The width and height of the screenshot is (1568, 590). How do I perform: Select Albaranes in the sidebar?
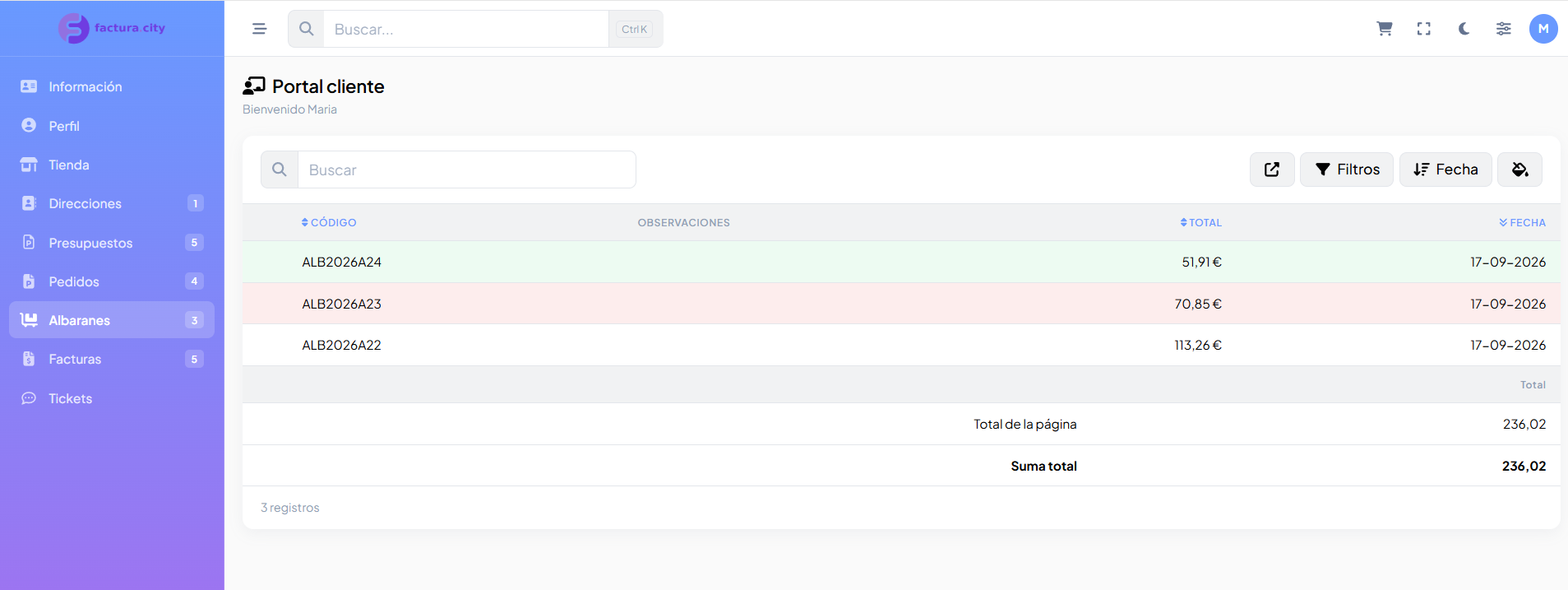(112, 320)
